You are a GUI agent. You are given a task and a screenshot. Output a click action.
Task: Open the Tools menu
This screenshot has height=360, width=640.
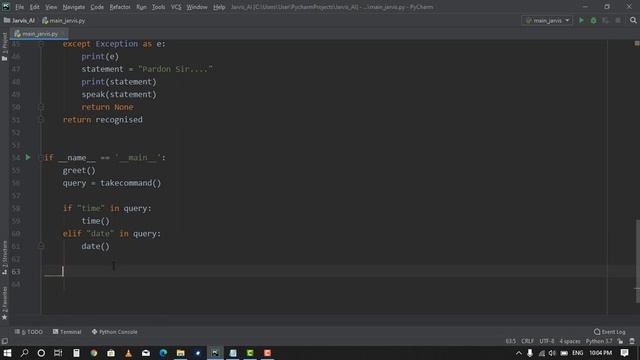click(x=158, y=7)
